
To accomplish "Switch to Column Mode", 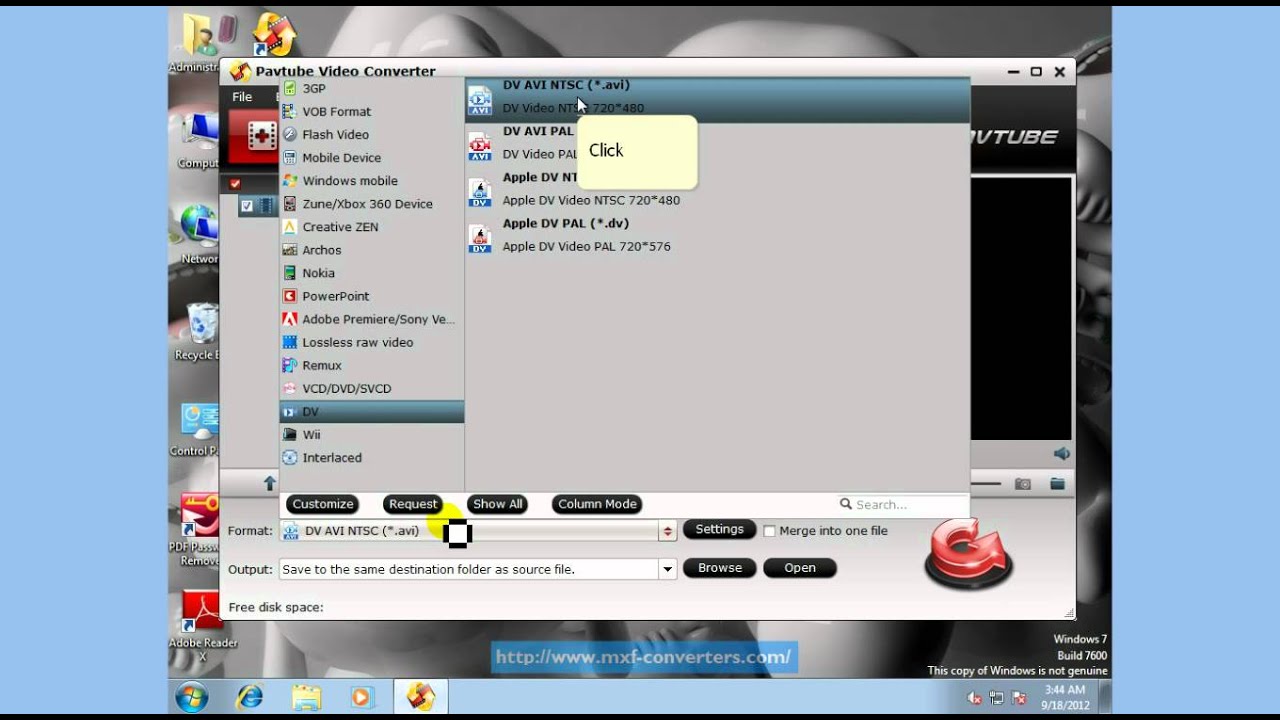I will pyautogui.click(x=597, y=504).
